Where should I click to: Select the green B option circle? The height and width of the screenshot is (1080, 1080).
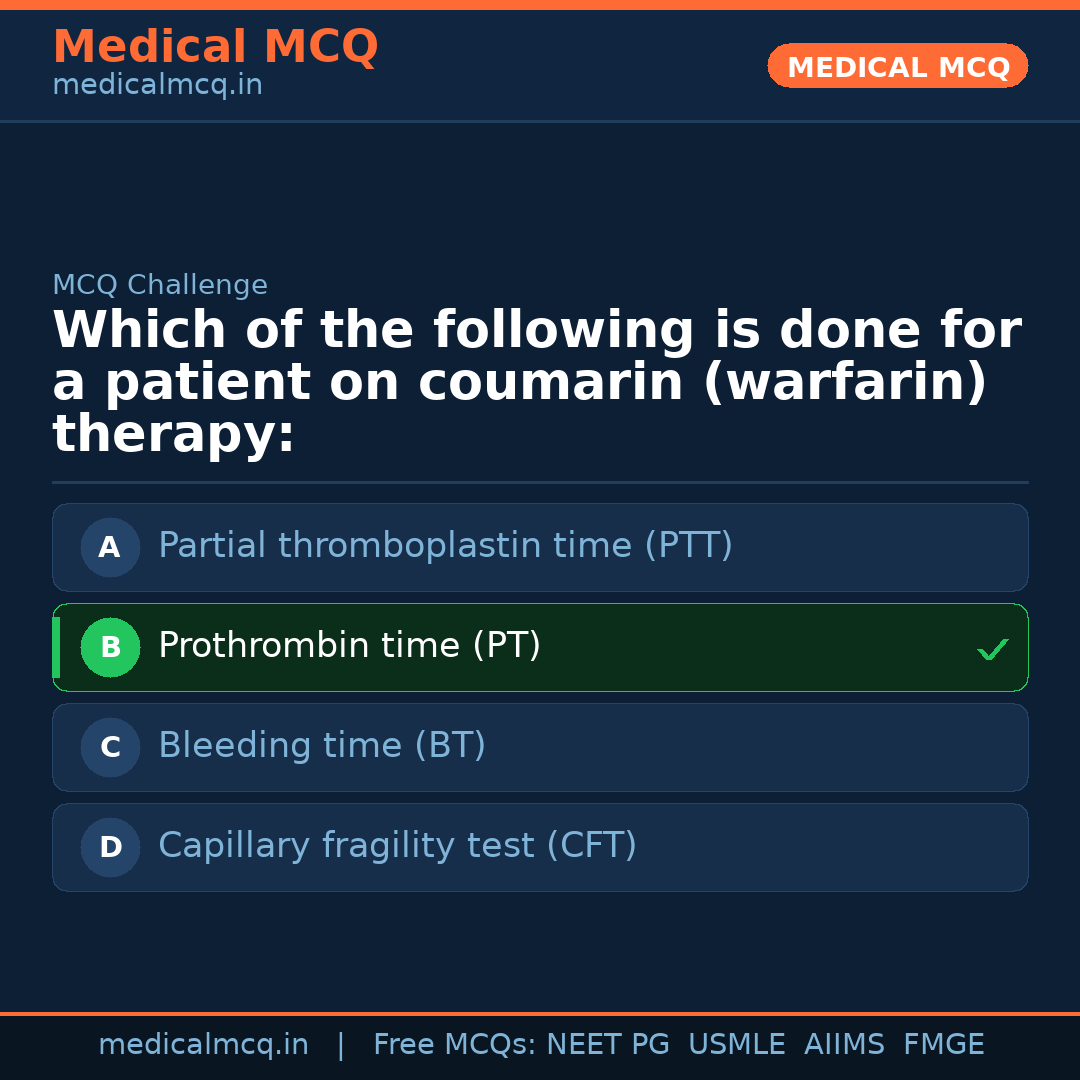coord(110,647)
